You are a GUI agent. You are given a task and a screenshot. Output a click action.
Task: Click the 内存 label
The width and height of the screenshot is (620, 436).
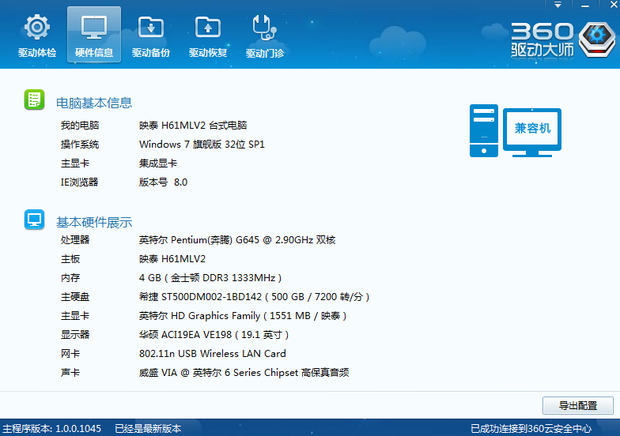(x=70, y=277)
